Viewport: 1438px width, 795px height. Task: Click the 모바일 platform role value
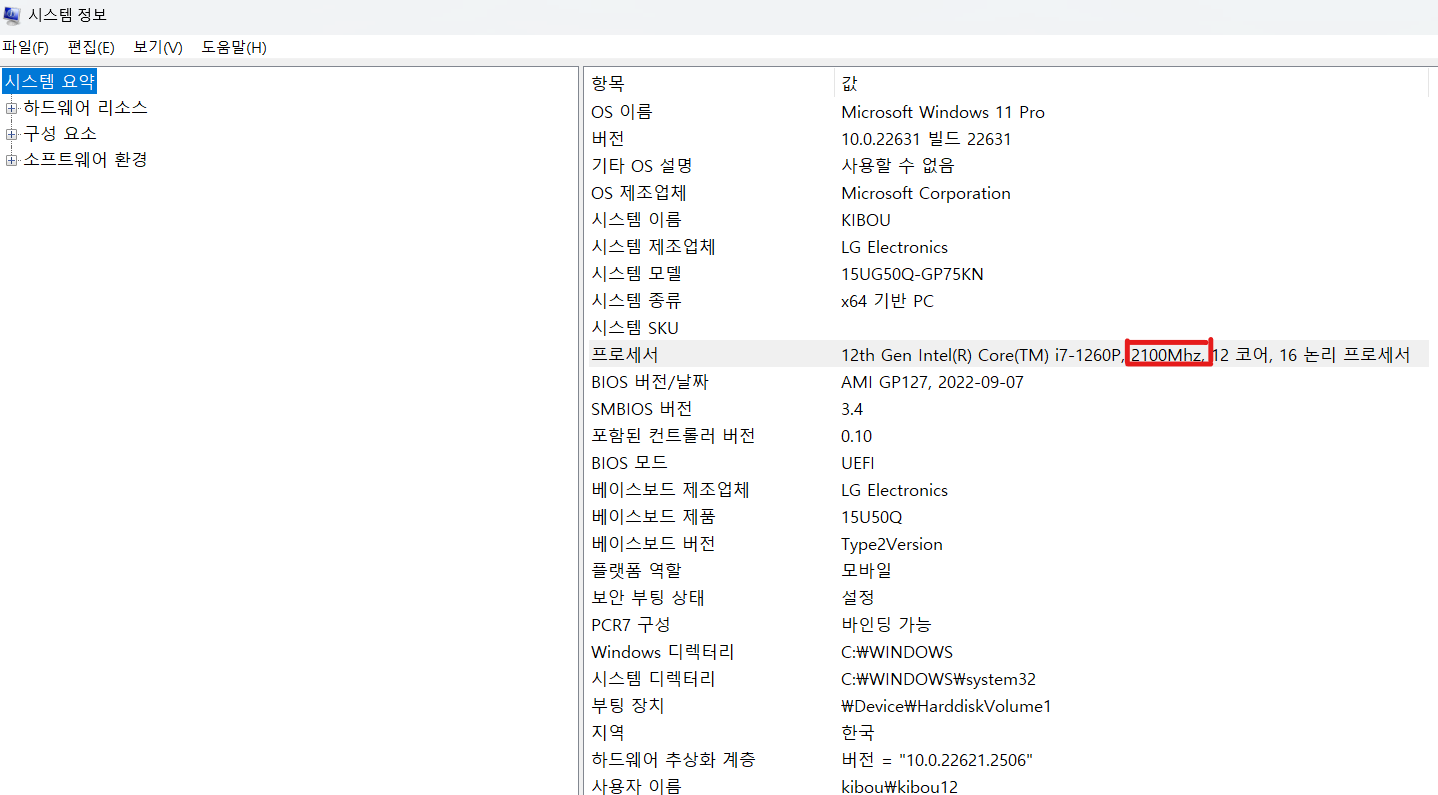point(866,570)
